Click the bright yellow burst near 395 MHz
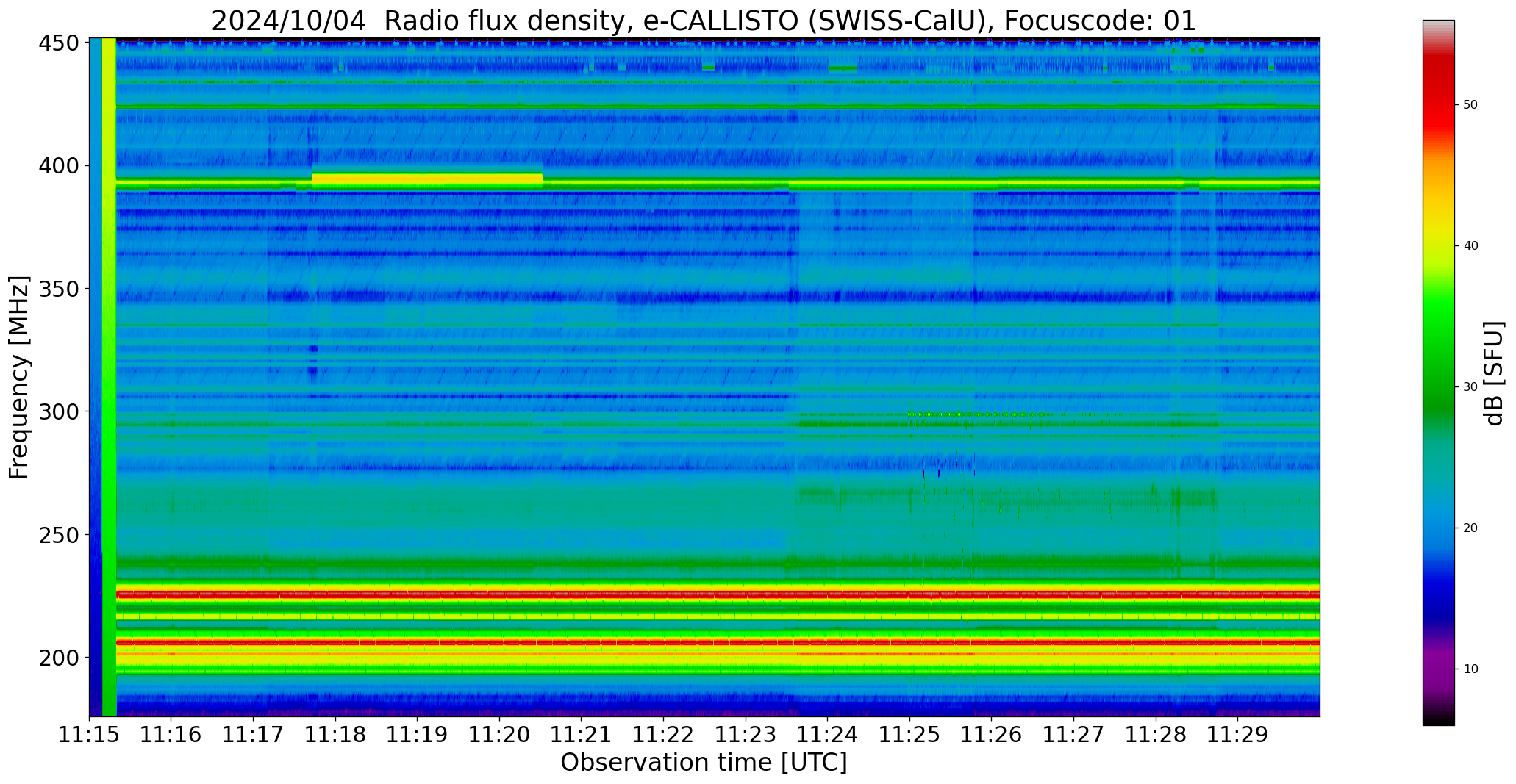 (x=427, y=179)
